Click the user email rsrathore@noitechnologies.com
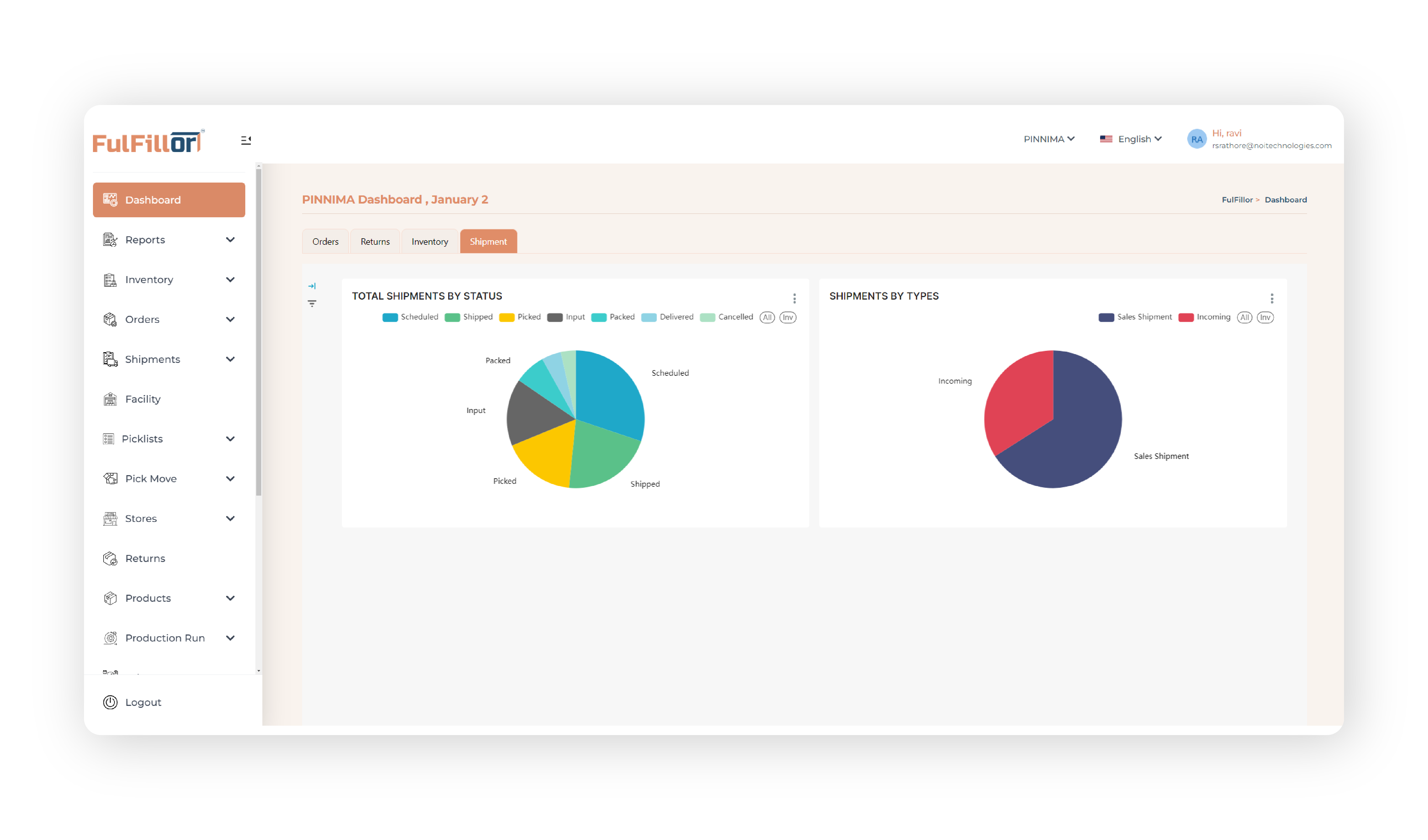This screenshot has height=840, width=1428. 1271,146
